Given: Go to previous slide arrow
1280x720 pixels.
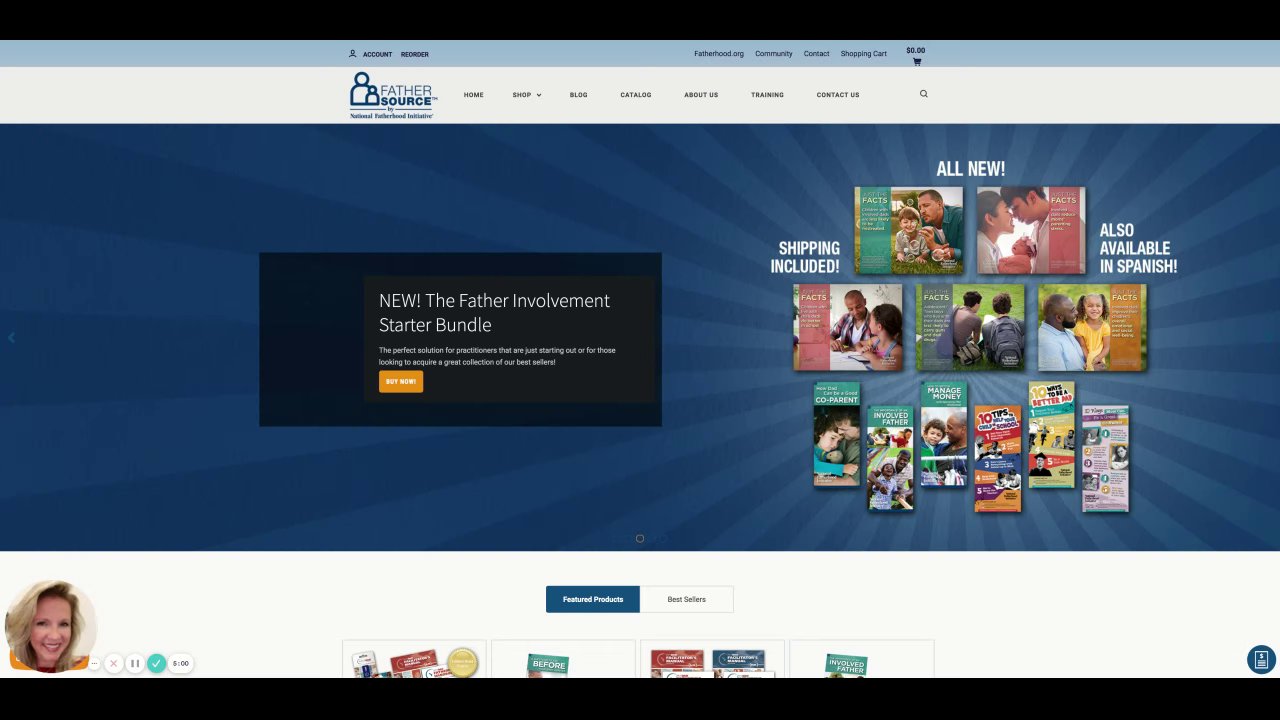Looking at the screenshot, I should point(11,337).
